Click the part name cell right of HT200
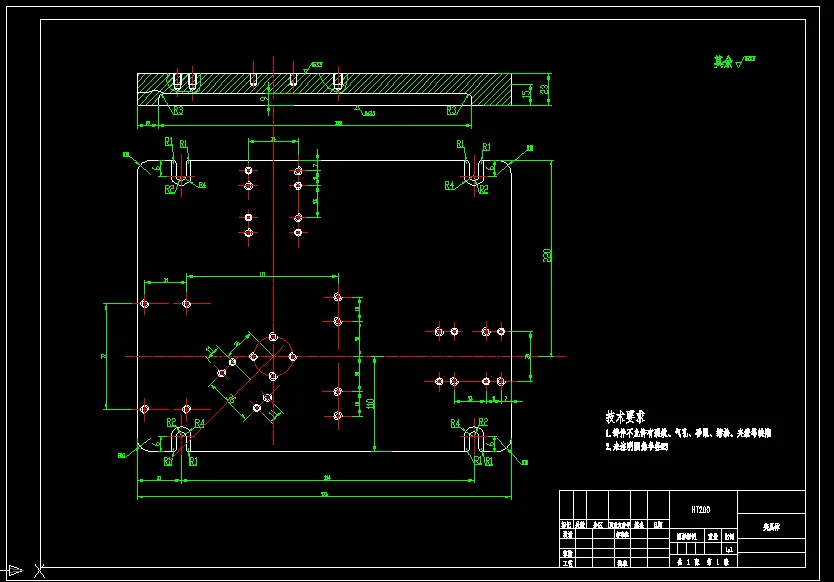834x582 pixels. click(x=771, y=527)
